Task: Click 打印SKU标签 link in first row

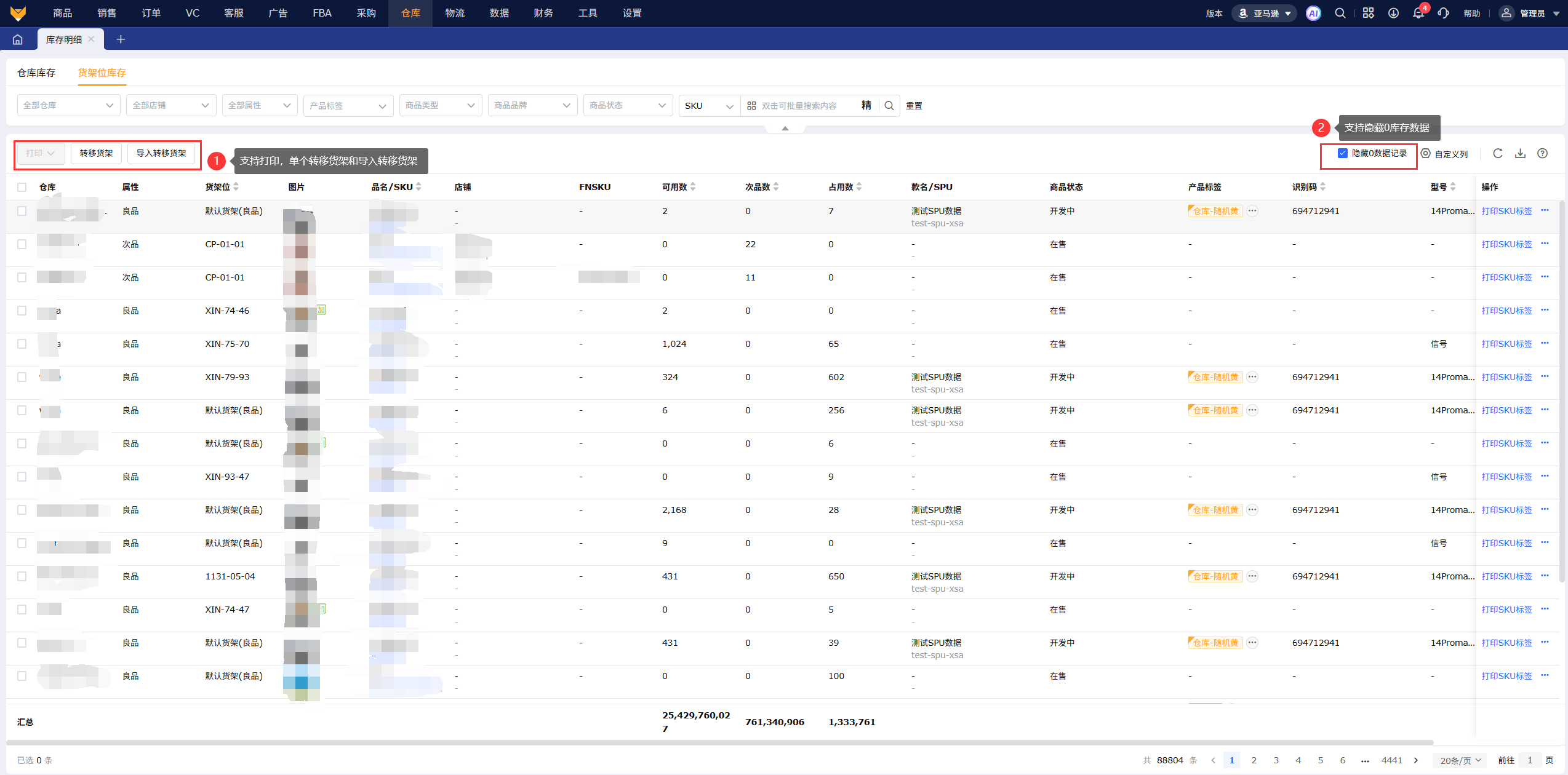Action: click(1506, 211)
